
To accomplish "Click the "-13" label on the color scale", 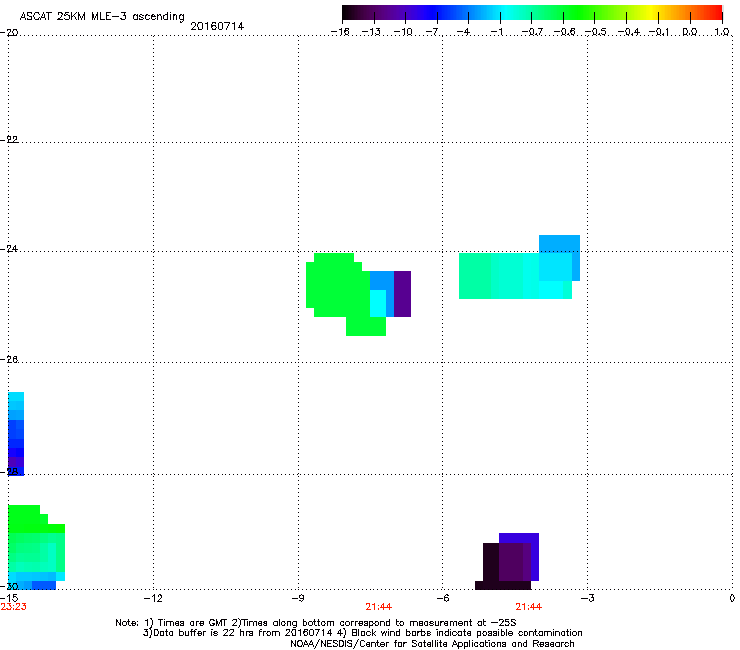I will [371, 32].
